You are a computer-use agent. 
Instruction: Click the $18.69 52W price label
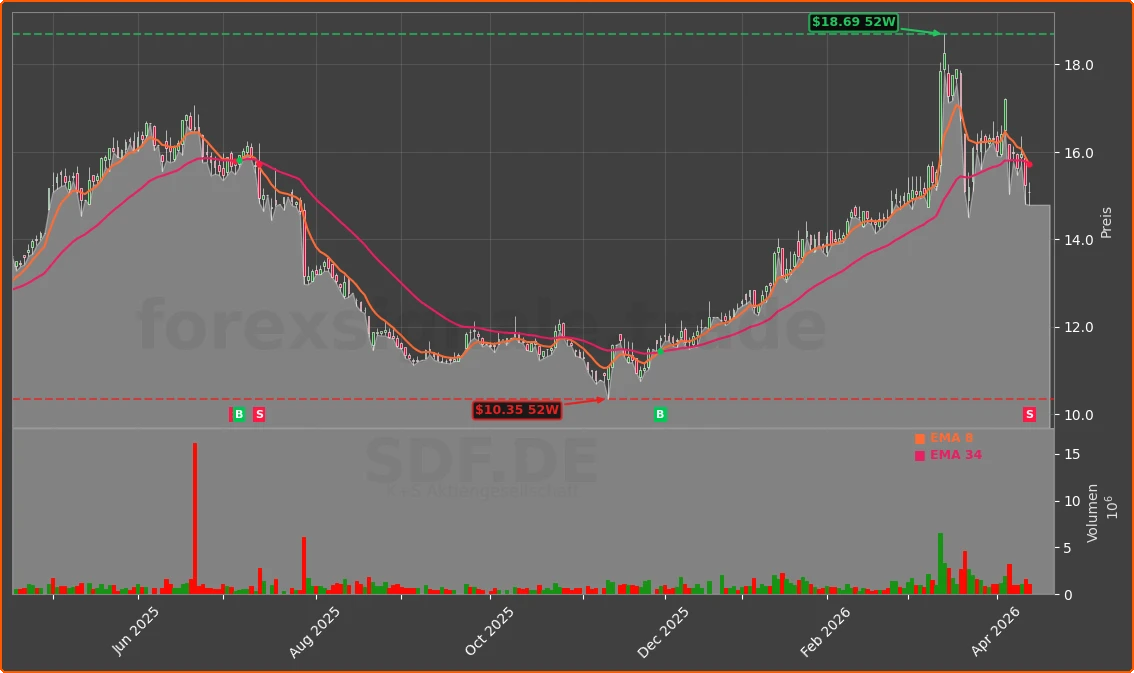[855, 20]
